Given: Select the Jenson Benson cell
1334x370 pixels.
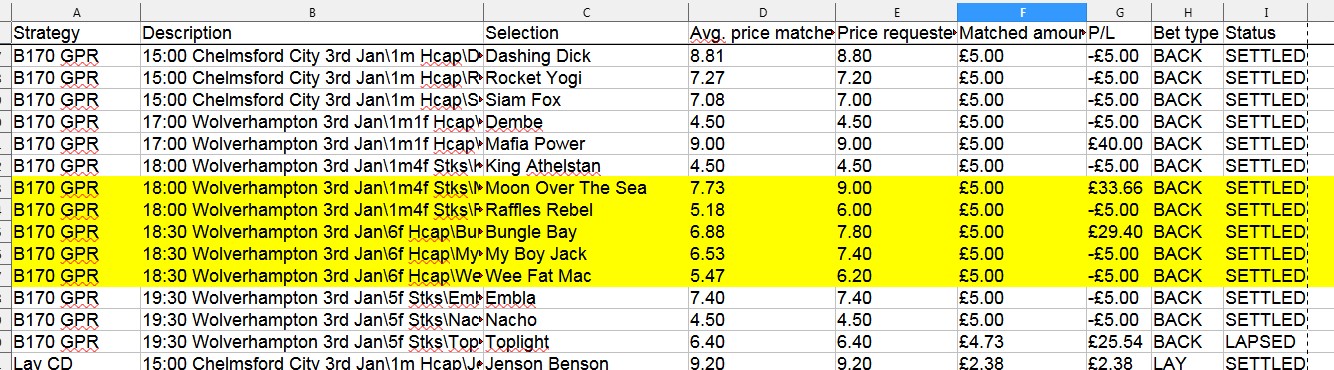Looking at the screenshot, I should click(x=586, y=362).
